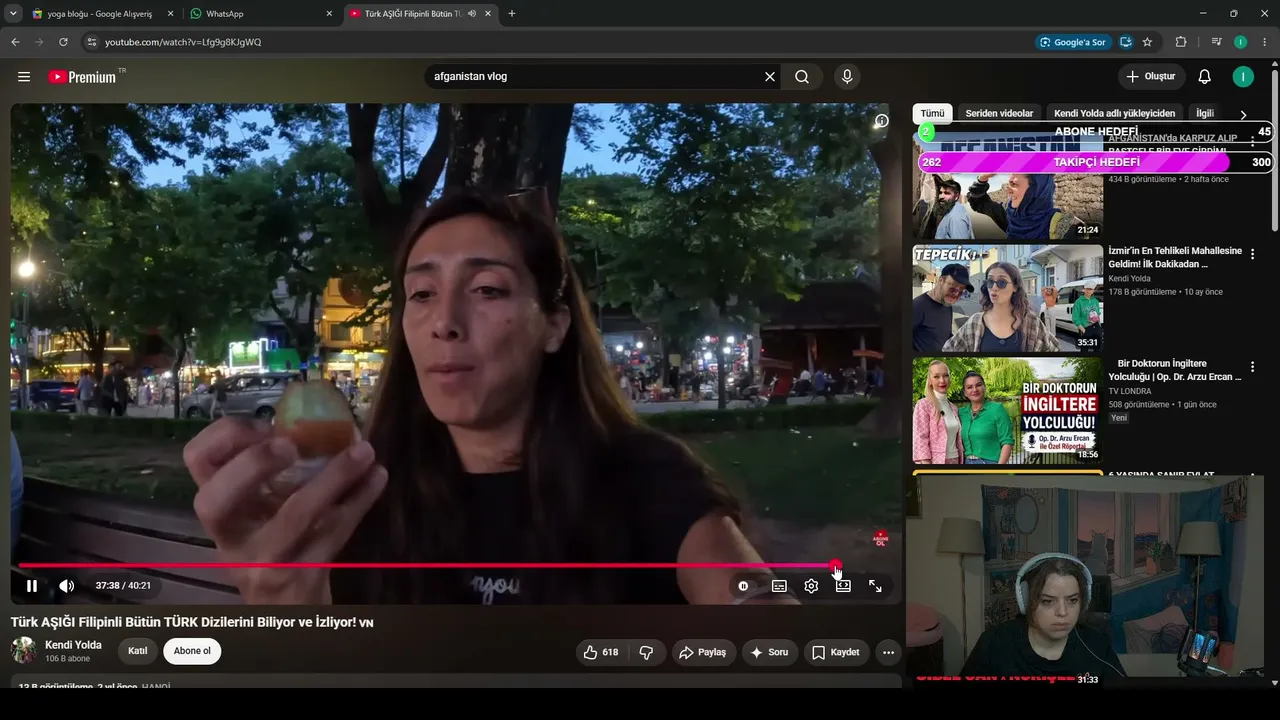This screenshot has width=1280, height=720.
Task: Show more filter chips with the arrow
Action: coord(1243,115)
